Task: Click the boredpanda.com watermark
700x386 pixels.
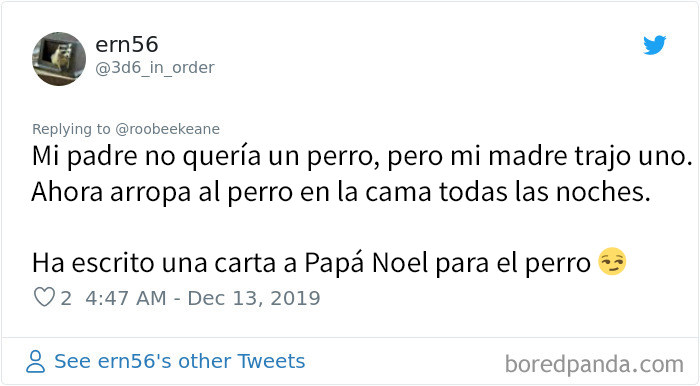Action: coord(594,364)
